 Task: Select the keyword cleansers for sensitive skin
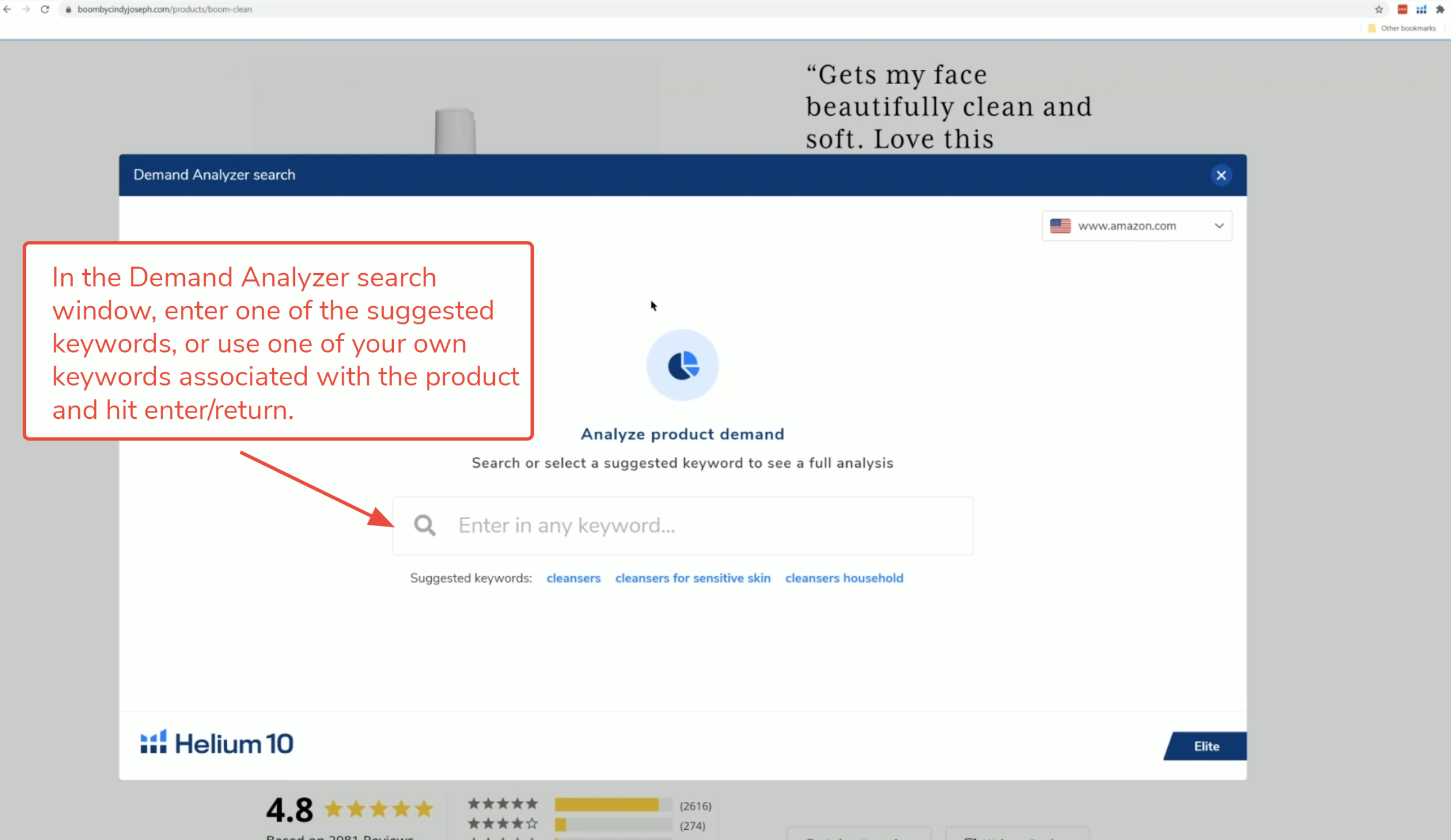point(693,578)
